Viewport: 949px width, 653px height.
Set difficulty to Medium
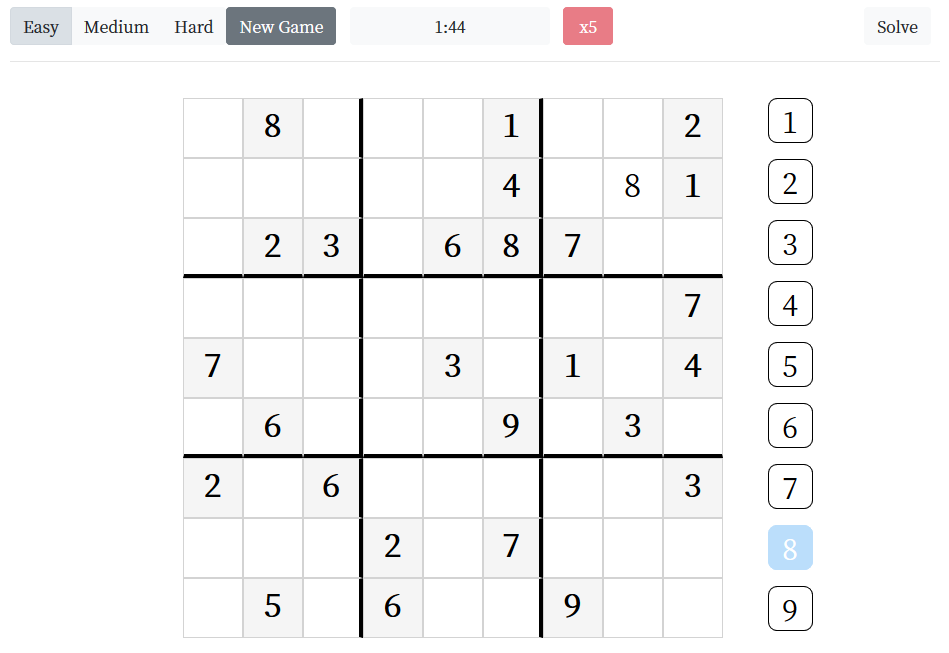[116, 27]
